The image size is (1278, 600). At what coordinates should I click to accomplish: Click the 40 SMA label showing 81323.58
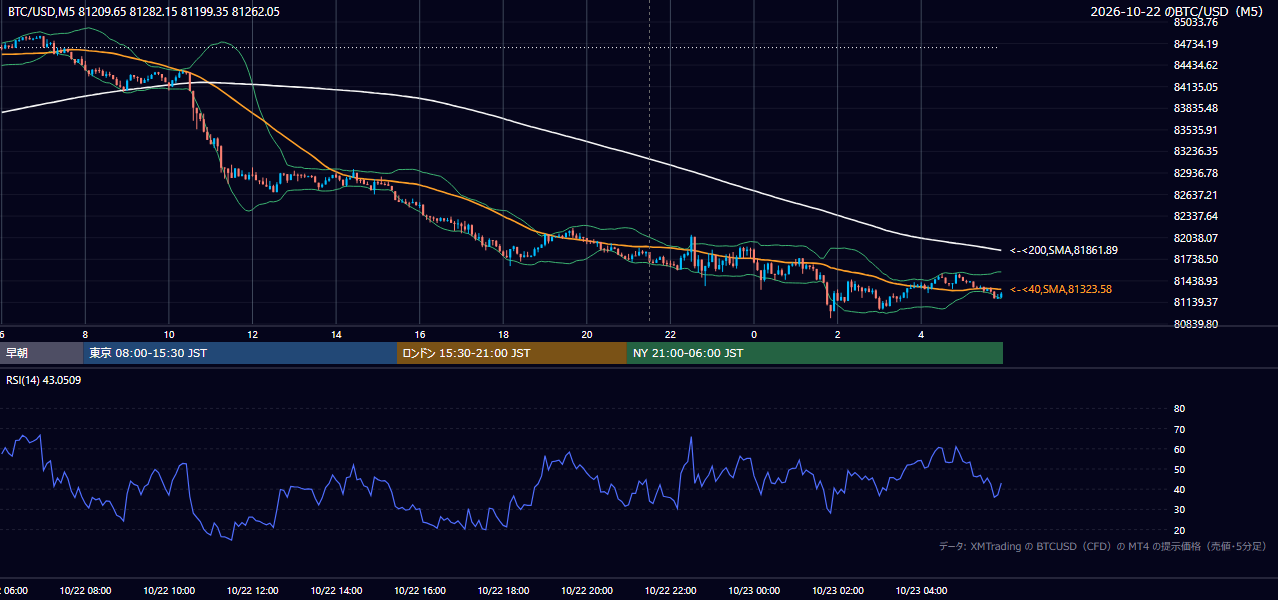pos(1061,289)
